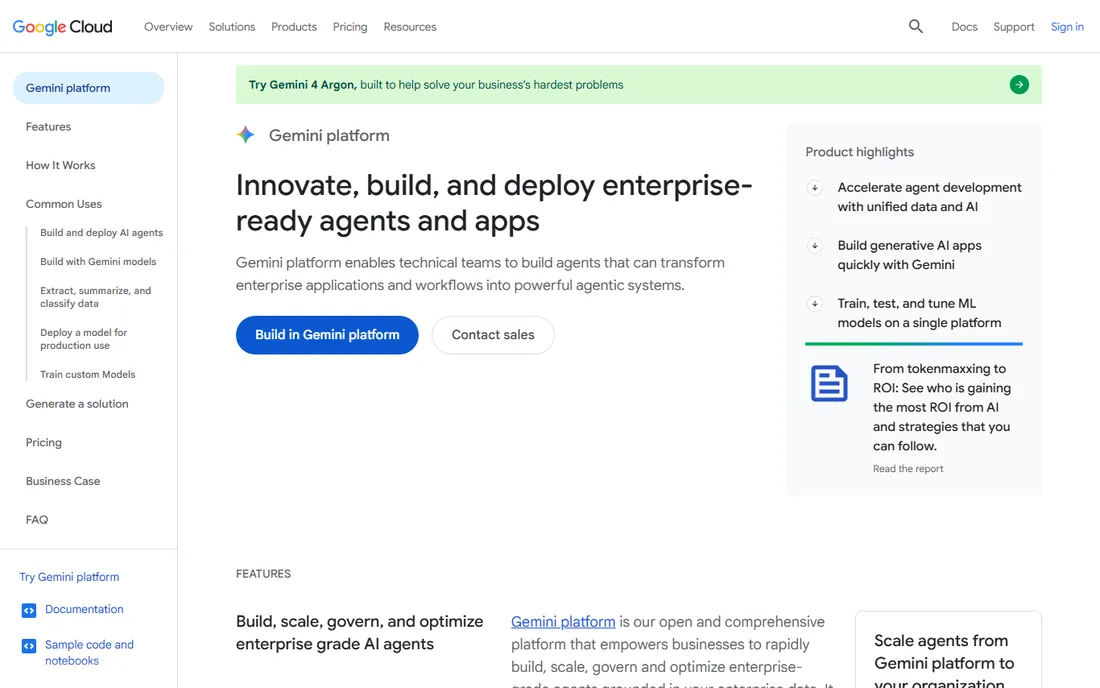Open the Pricing top navigation item
1100x688 pixels.
[350, 27]
